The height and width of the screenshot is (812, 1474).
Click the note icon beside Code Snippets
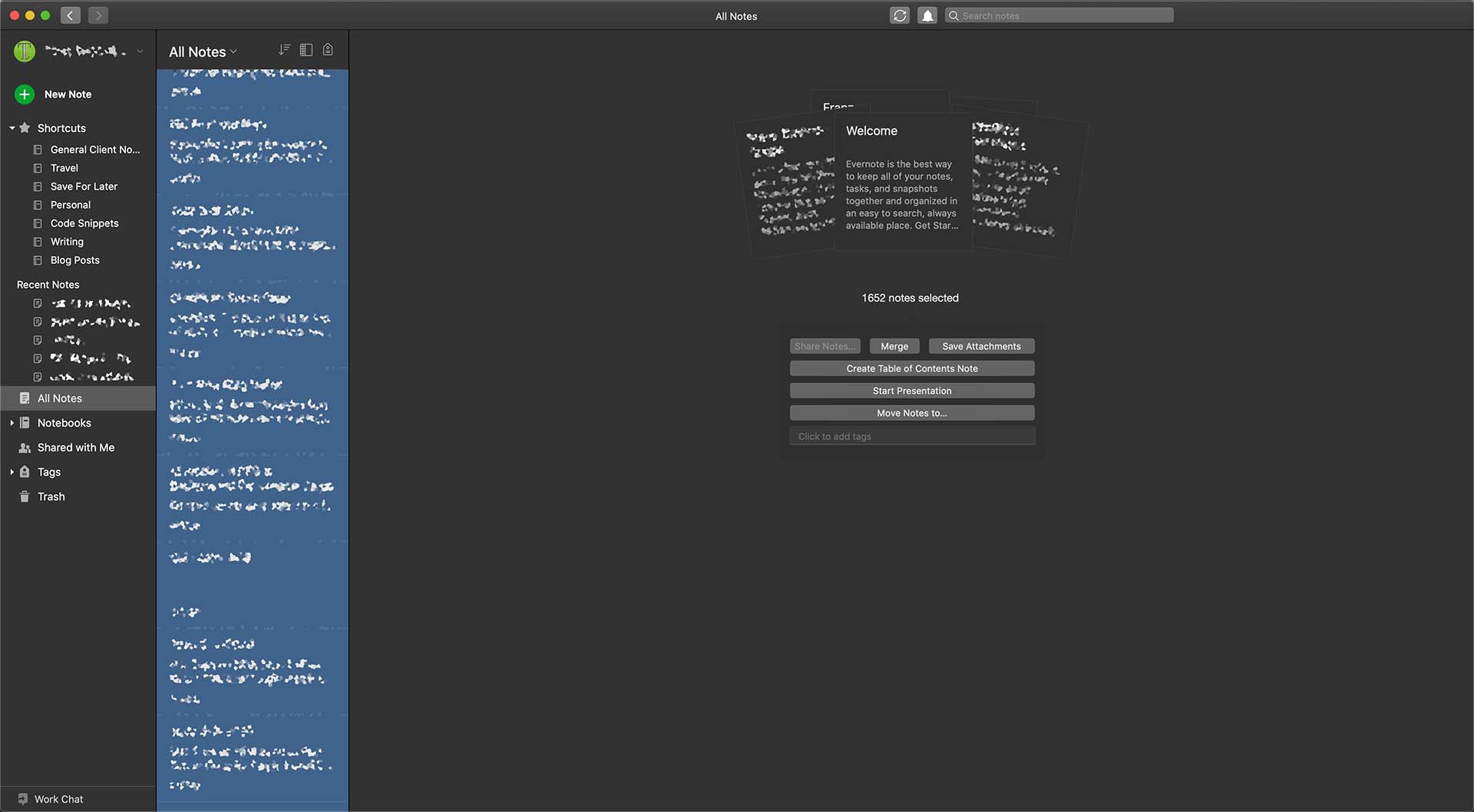pyautogui.click(x=38, y=223)
